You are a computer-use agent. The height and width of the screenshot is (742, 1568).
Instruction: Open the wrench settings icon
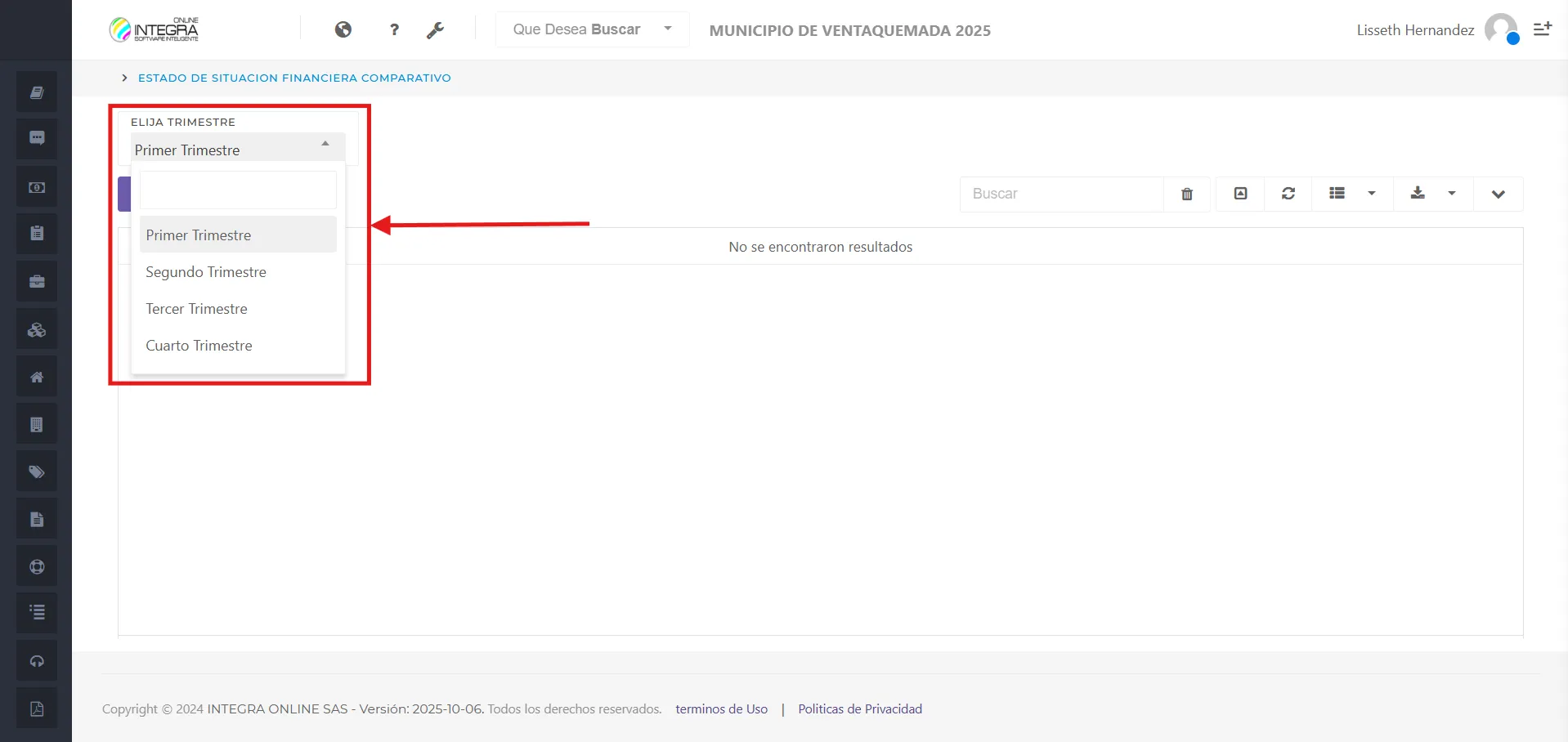(435, 30)
